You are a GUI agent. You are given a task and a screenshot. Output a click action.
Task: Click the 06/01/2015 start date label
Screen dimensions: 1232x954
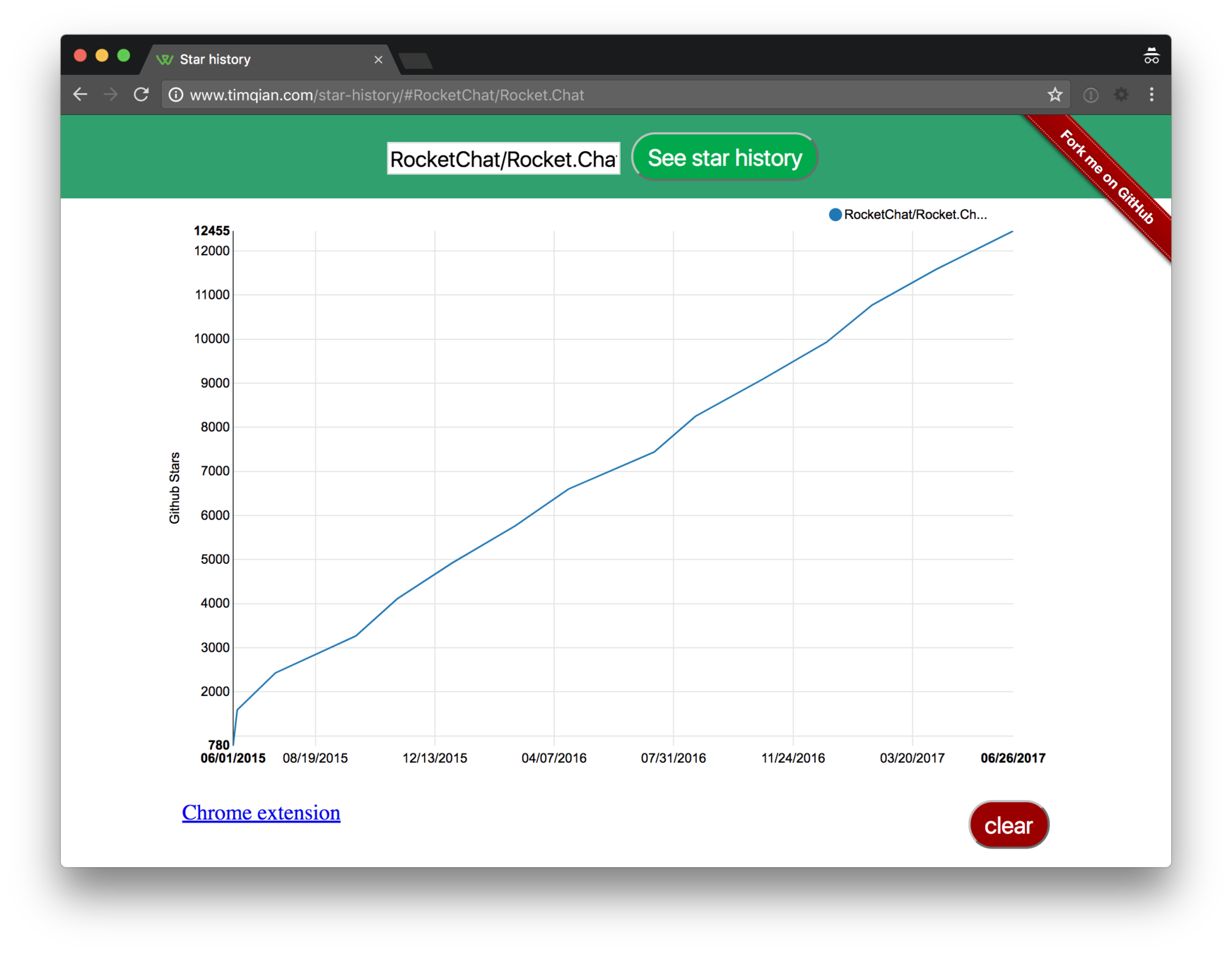pos(233,758)
